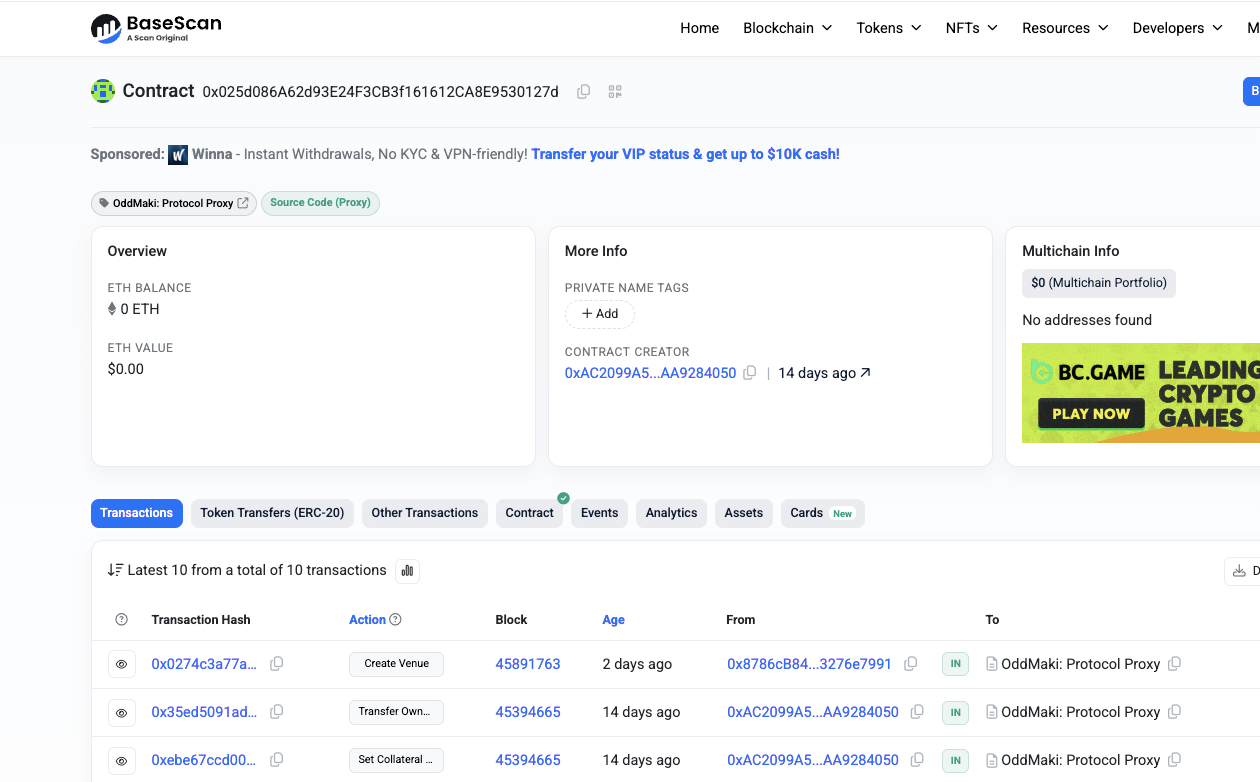1260x782 pixels.
Task: Click the Create Venue action badge
Action: (x=396, y=664)
